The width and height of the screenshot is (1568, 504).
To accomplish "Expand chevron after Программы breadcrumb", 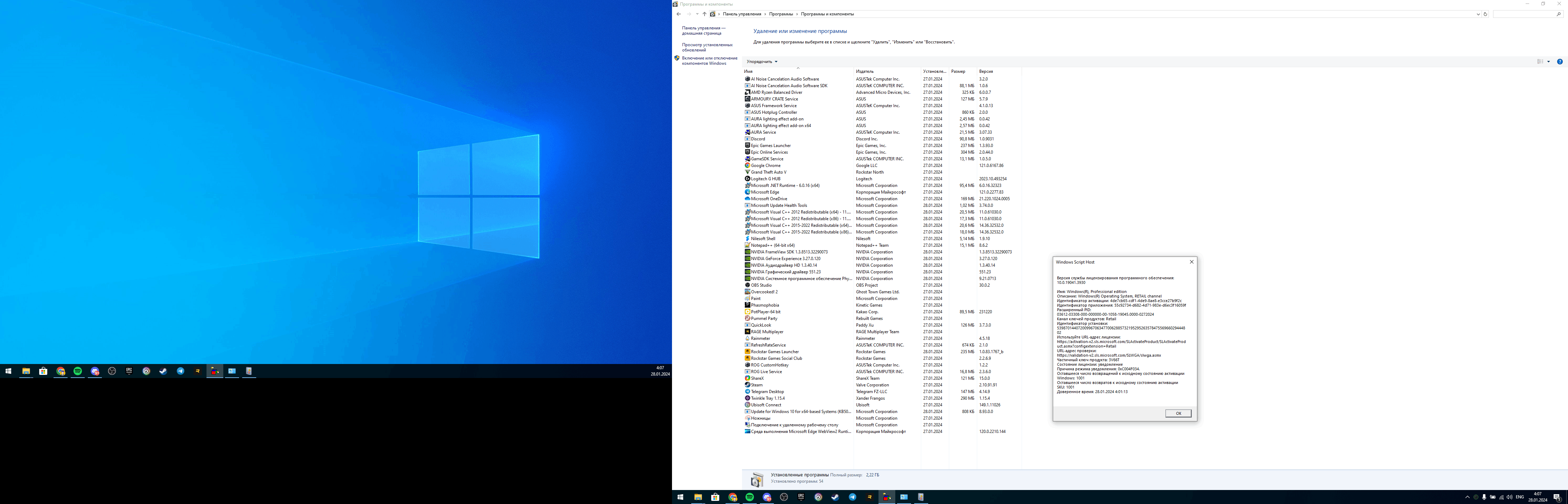I will (x=797, y=14).
